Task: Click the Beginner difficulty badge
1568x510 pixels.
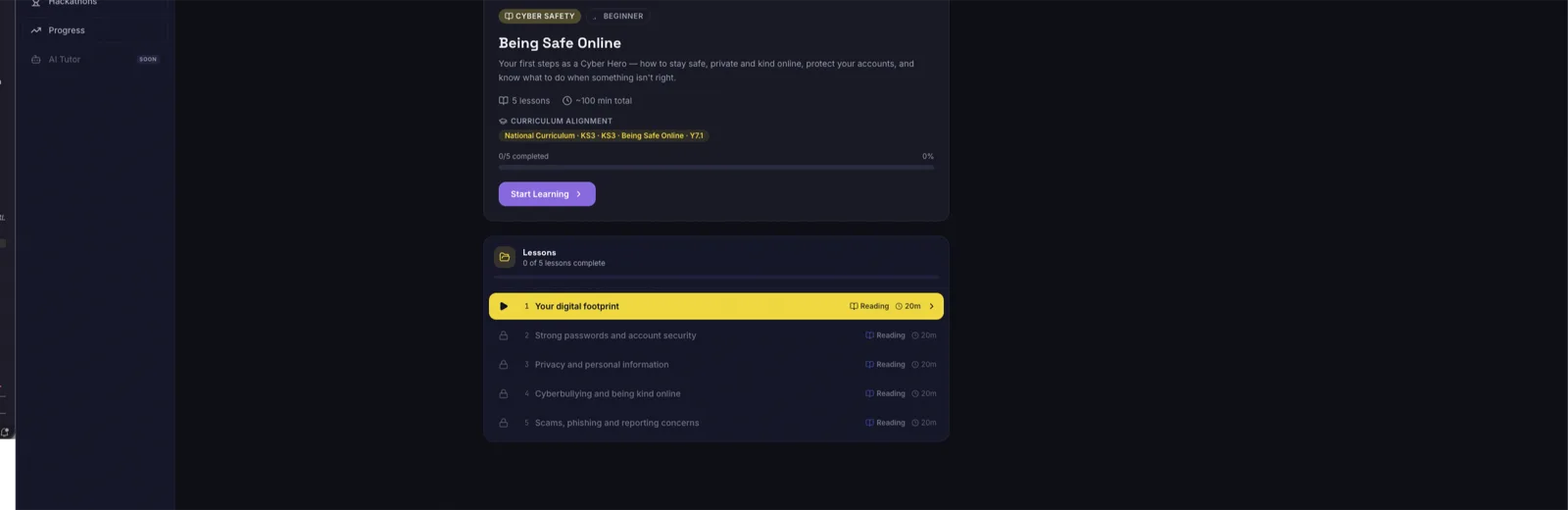Action: pyautogui.click(x=618, y=16)
